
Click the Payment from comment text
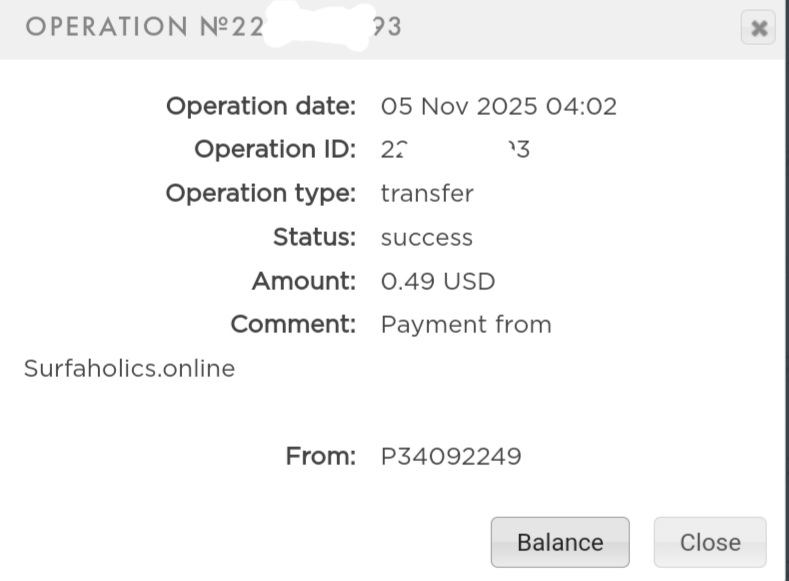tap(466, 325)
